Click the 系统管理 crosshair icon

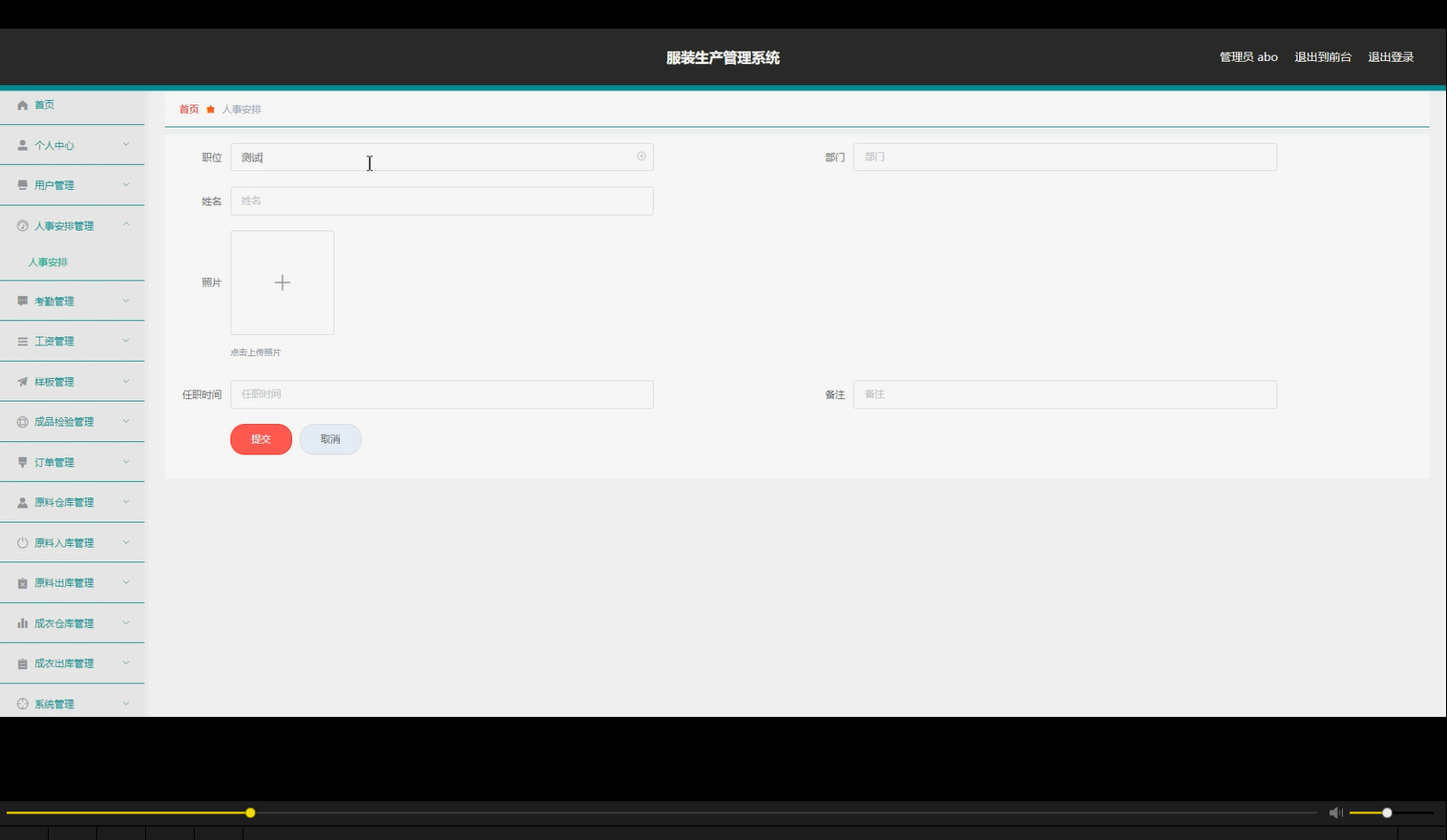pos(23,704)
